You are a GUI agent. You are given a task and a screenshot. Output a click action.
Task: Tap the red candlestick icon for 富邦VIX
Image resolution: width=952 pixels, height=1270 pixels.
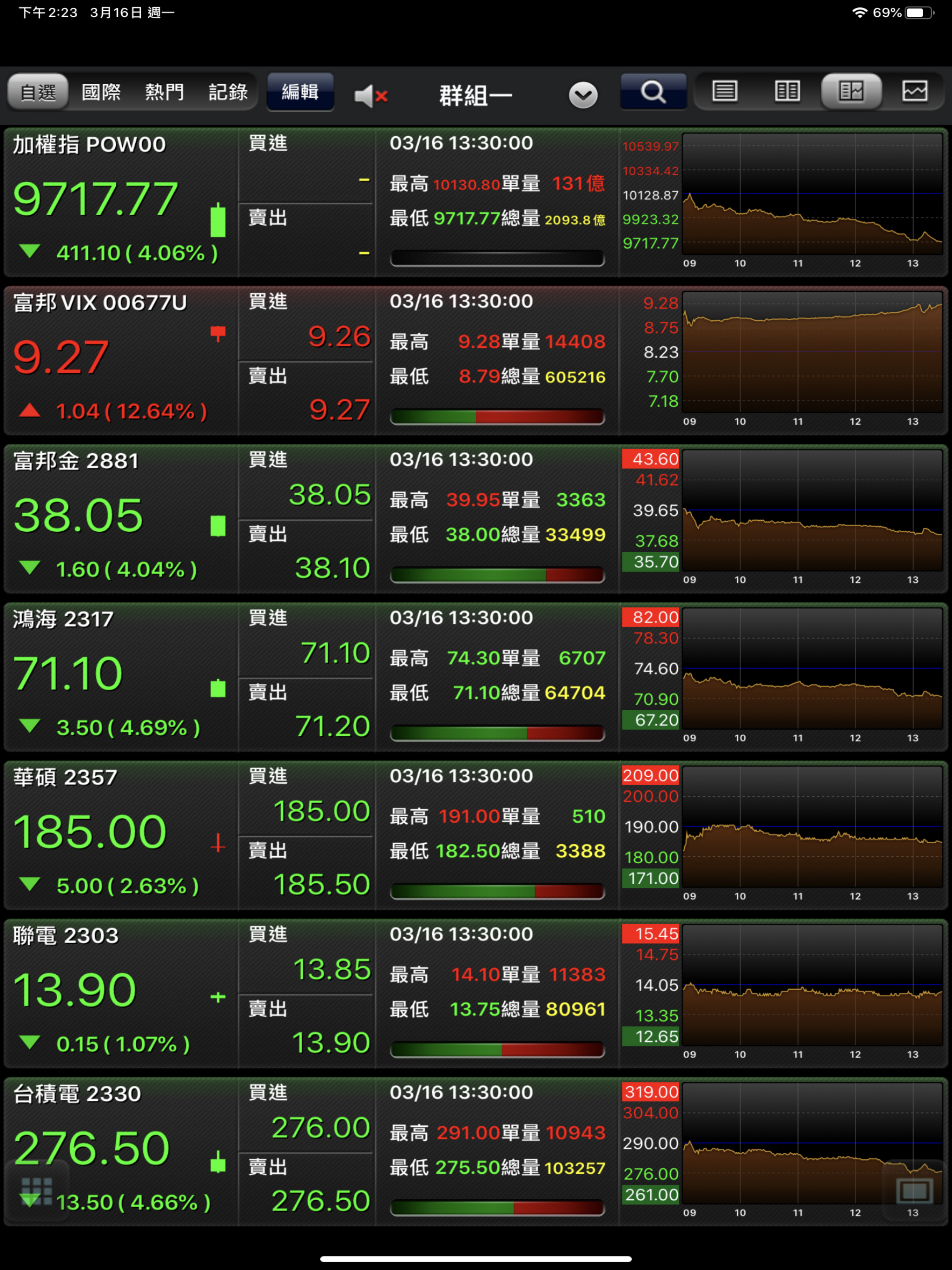(218, 334)
